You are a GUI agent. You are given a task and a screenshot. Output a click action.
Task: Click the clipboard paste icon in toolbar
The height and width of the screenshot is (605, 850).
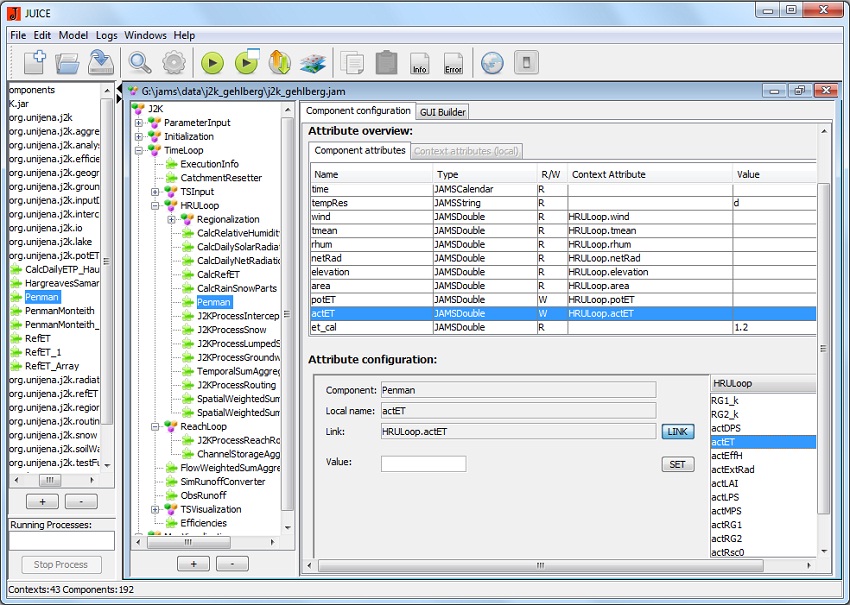(386, 63)
